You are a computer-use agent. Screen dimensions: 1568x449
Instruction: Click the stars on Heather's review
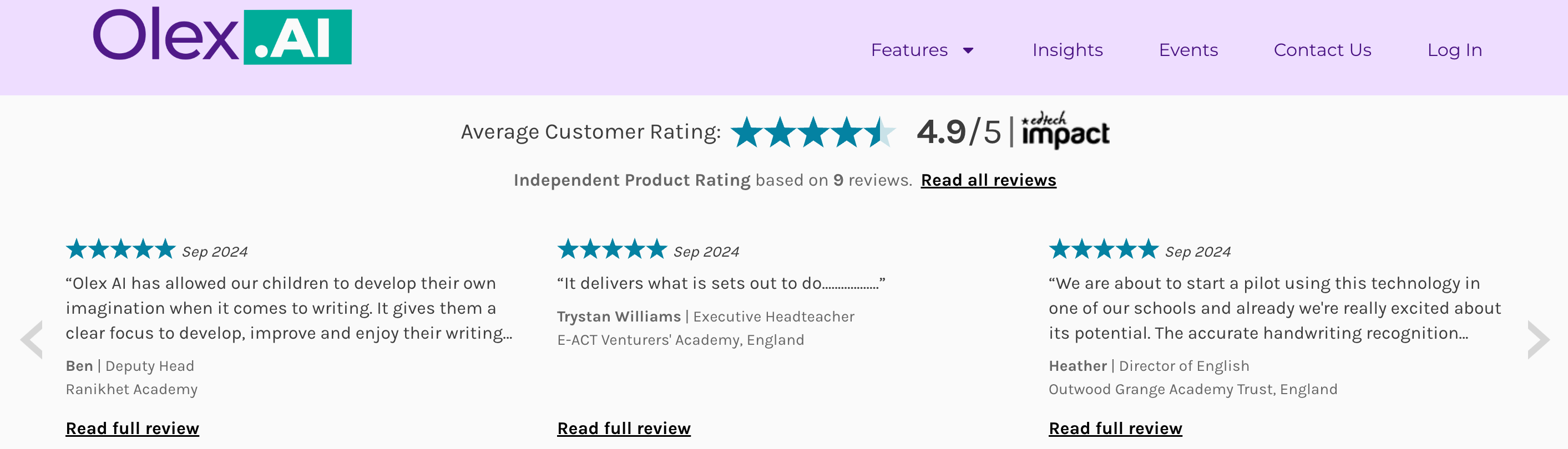(1103, 249)
